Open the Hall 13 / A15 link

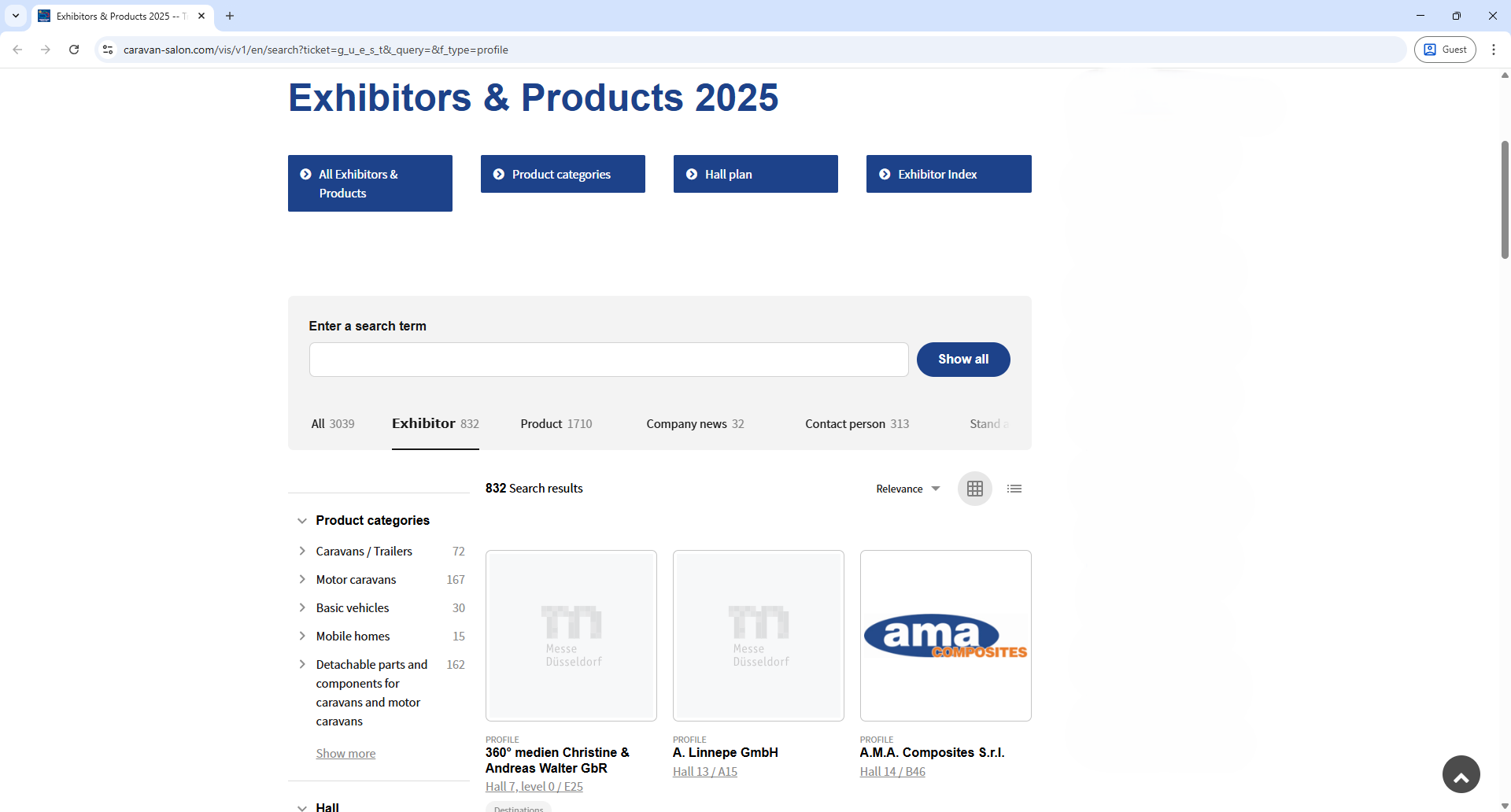point(704,771)
